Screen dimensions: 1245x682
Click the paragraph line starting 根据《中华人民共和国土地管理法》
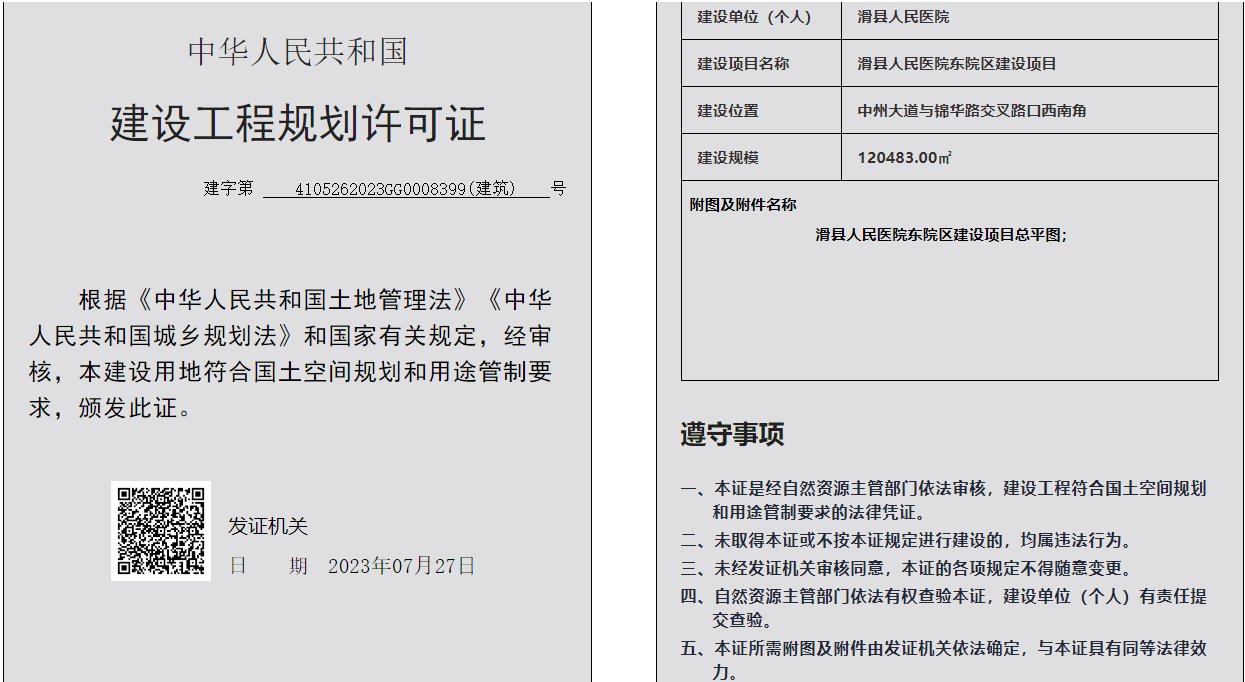[315, 299]
